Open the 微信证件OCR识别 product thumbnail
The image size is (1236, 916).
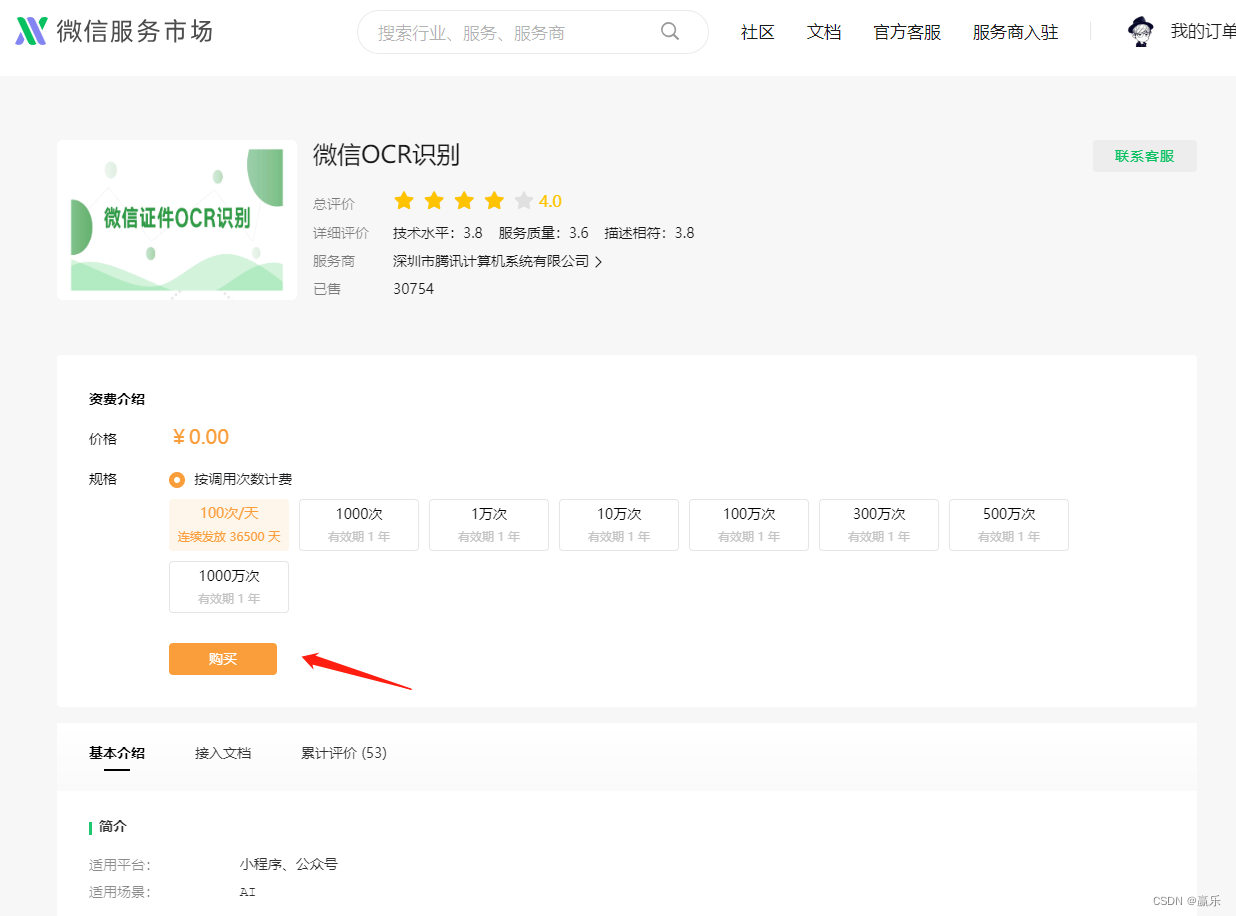click(x=177, y=220)
